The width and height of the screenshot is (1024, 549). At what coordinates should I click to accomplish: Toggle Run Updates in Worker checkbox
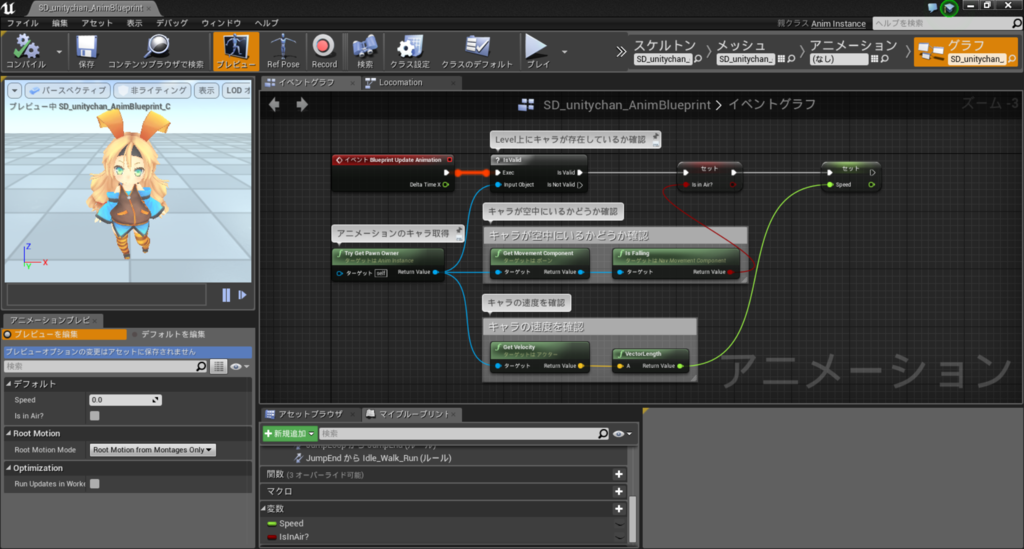coord(95,484)
